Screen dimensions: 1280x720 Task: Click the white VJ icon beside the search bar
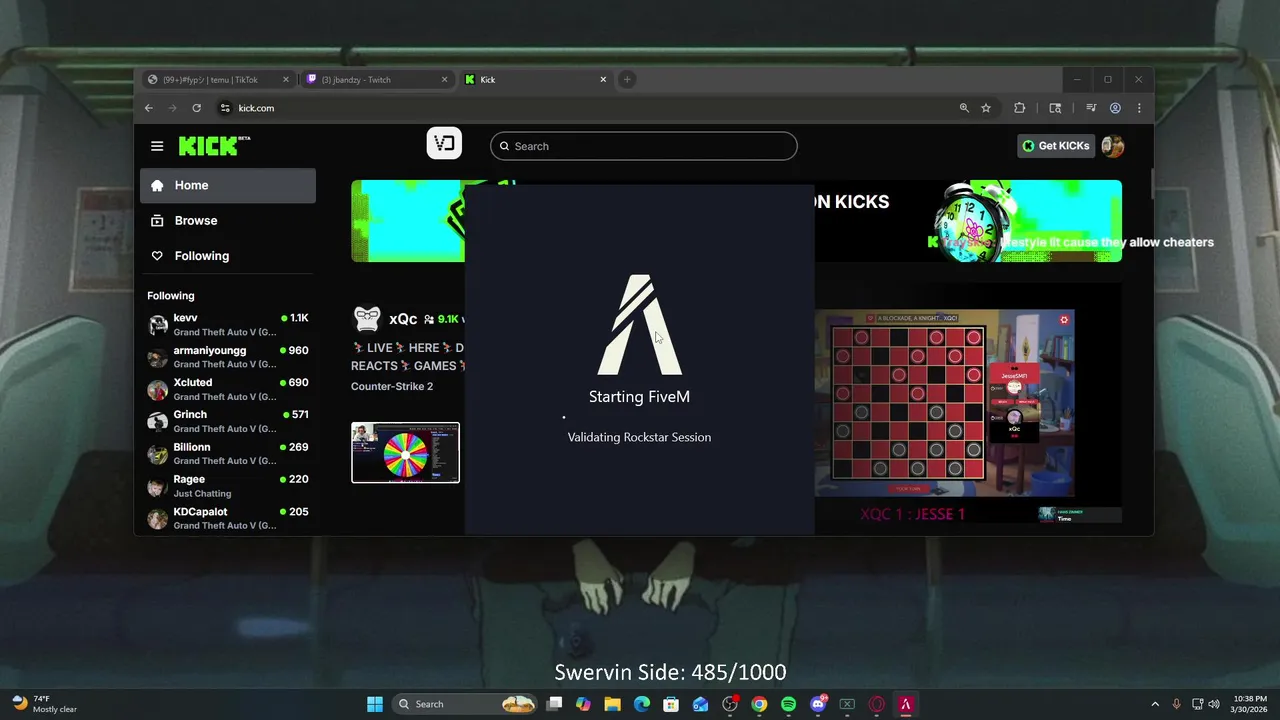pos(444,144)
